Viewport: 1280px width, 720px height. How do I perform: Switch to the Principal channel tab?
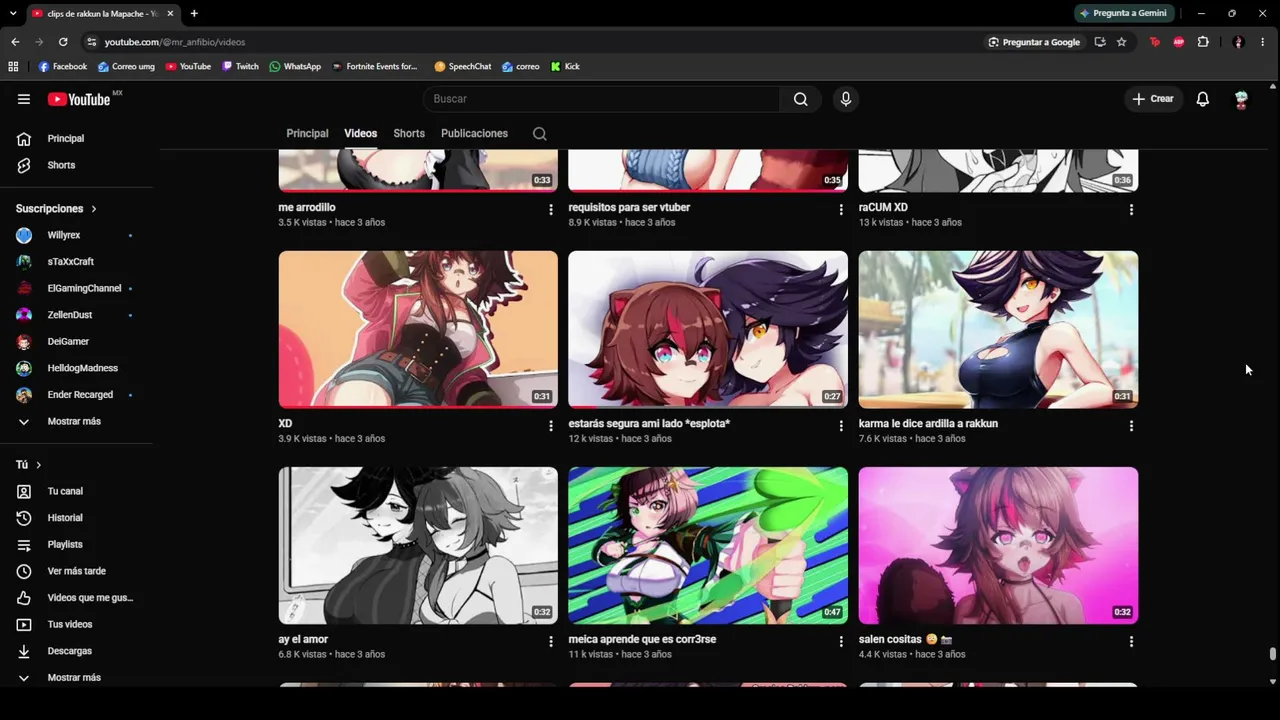coord(307,134)
